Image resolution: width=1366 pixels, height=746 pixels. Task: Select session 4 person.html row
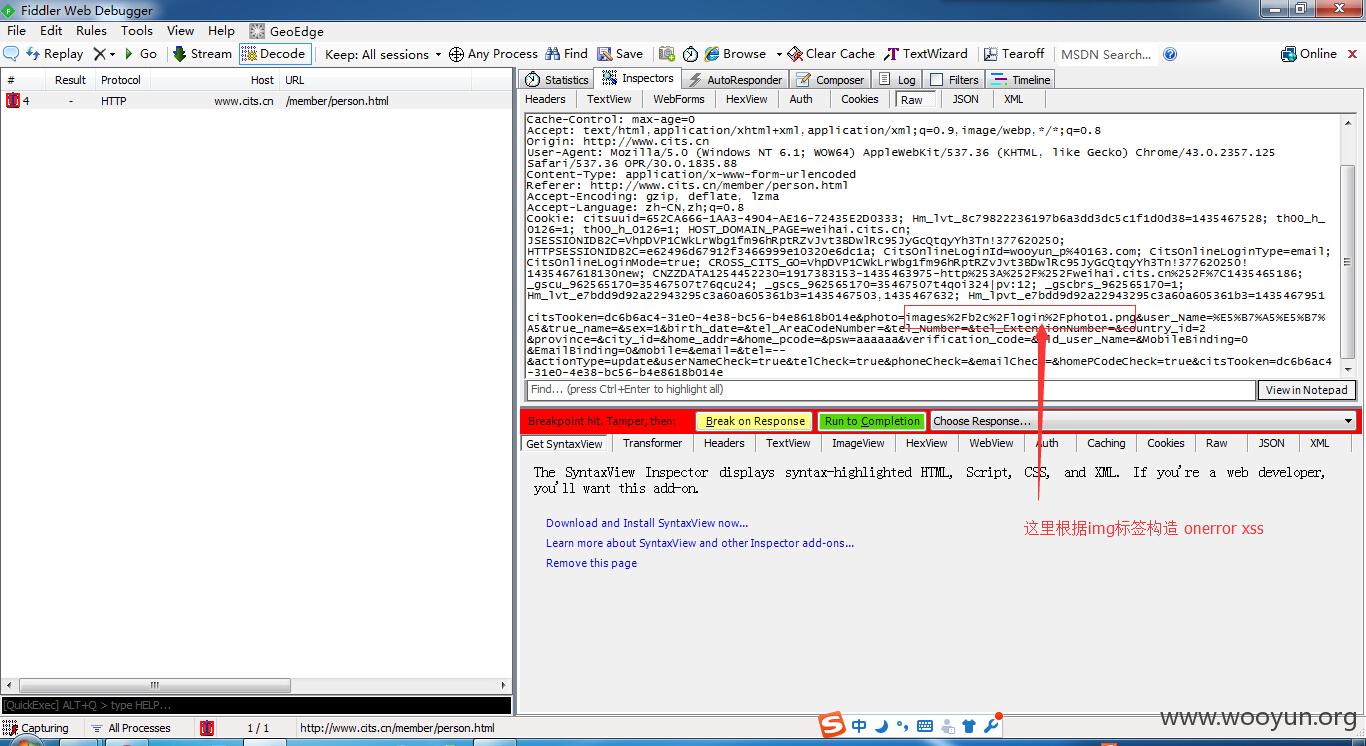[256, 101]
